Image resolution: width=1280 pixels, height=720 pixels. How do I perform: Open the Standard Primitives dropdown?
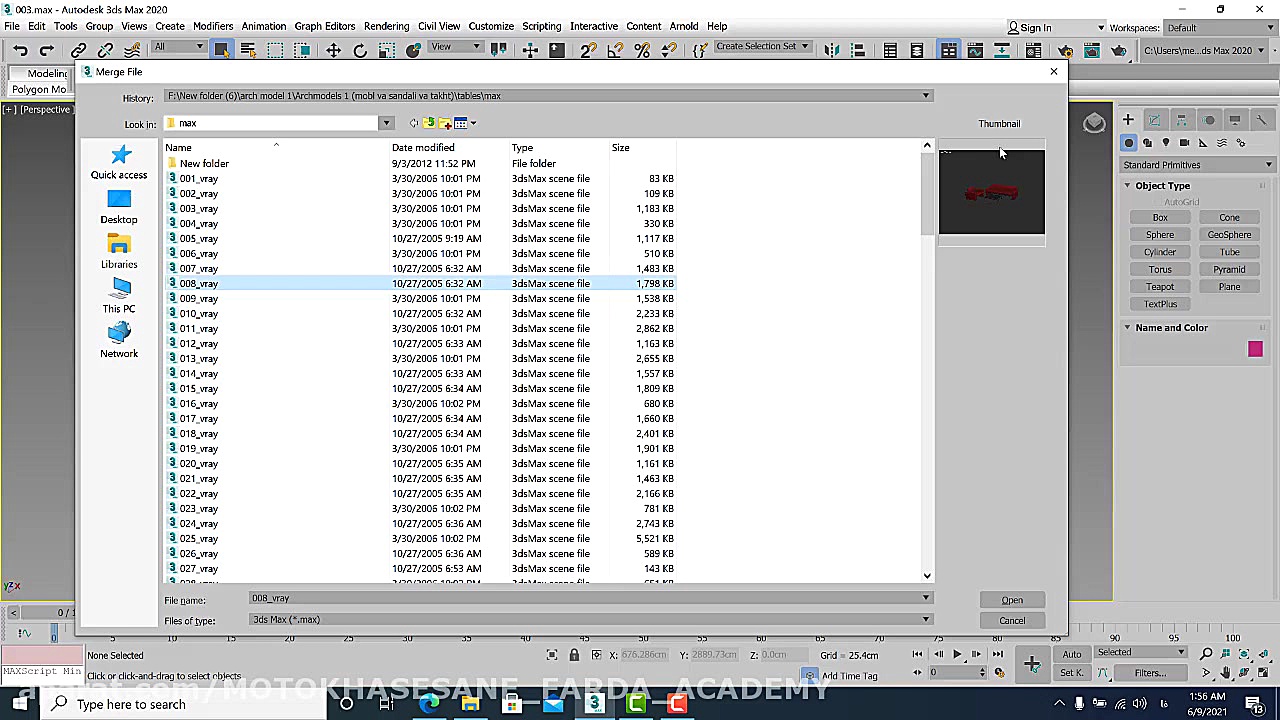1198,165
